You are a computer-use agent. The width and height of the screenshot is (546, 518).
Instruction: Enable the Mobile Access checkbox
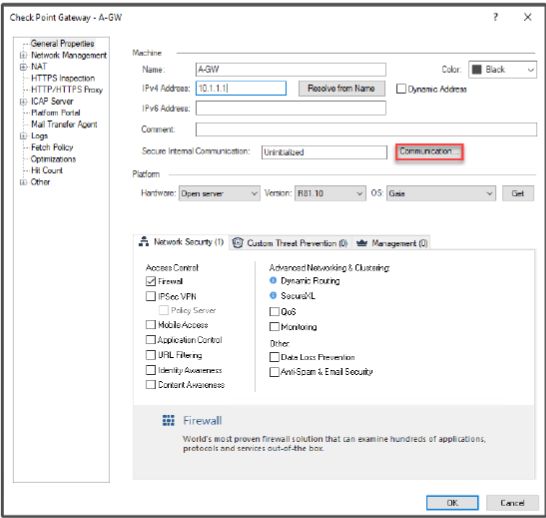point(150,324)
